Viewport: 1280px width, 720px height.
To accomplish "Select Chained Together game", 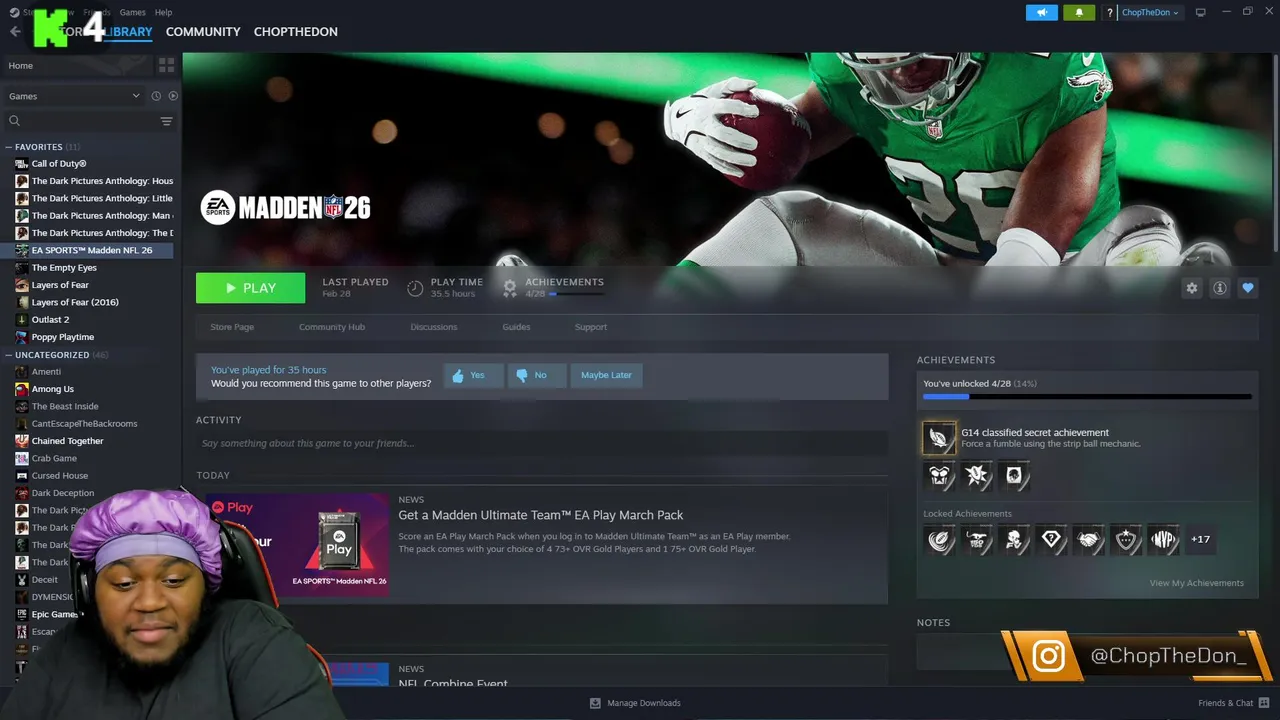I will (x=67, y=441).
